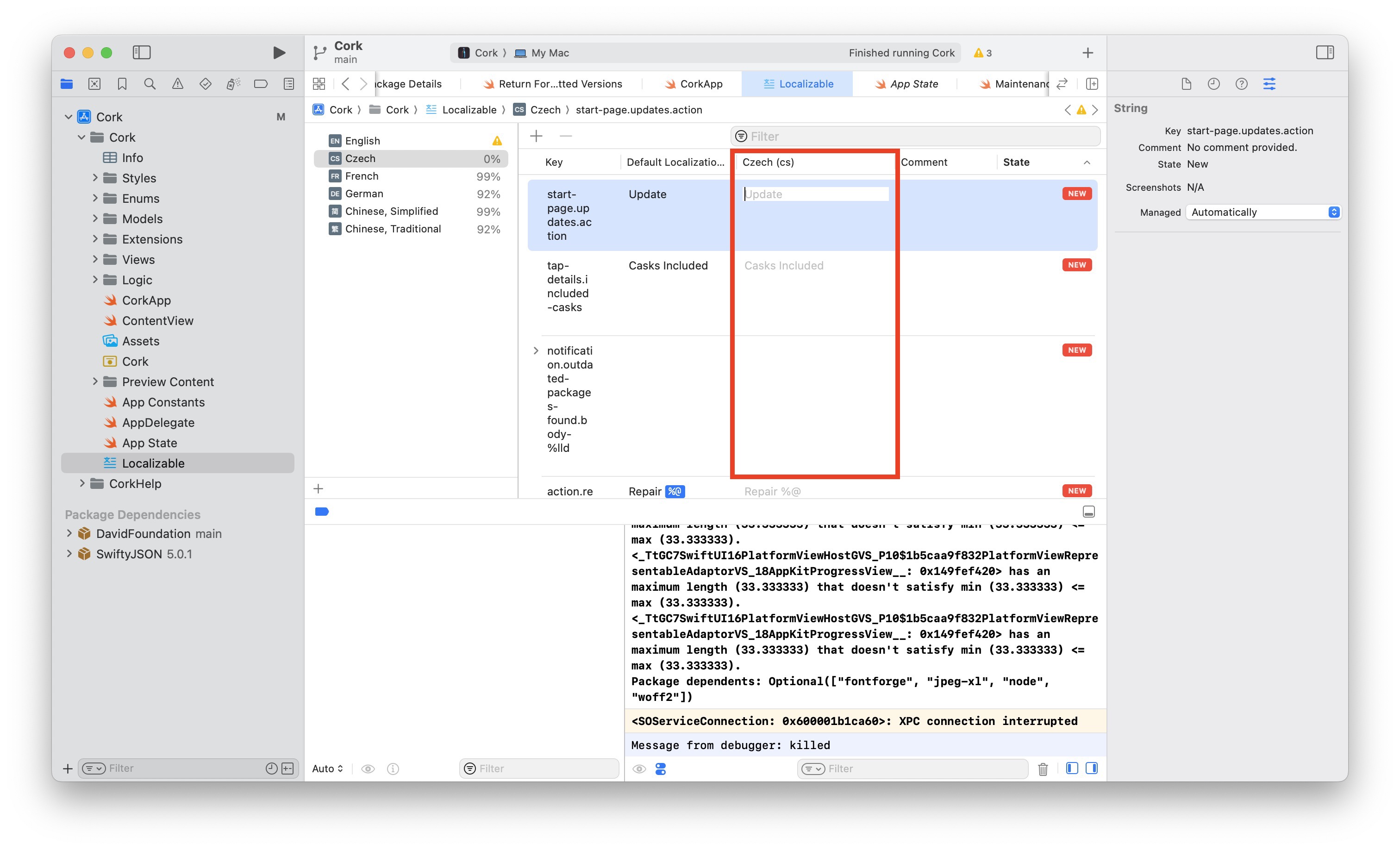Open related items grid icon
Viewport: 1400px width, 850px height.
tap(319, 84)
